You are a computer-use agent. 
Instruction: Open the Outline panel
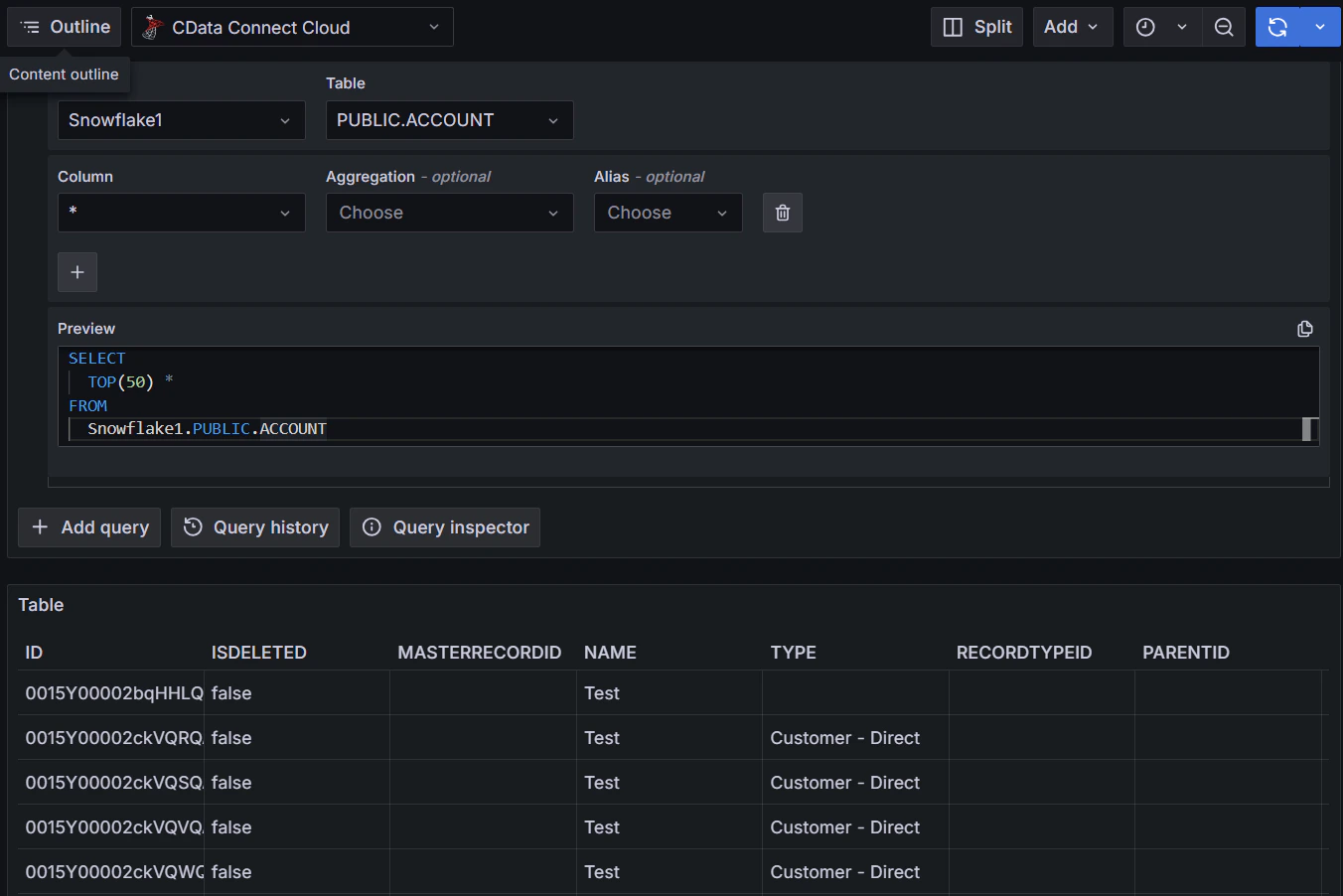(65, 27)
